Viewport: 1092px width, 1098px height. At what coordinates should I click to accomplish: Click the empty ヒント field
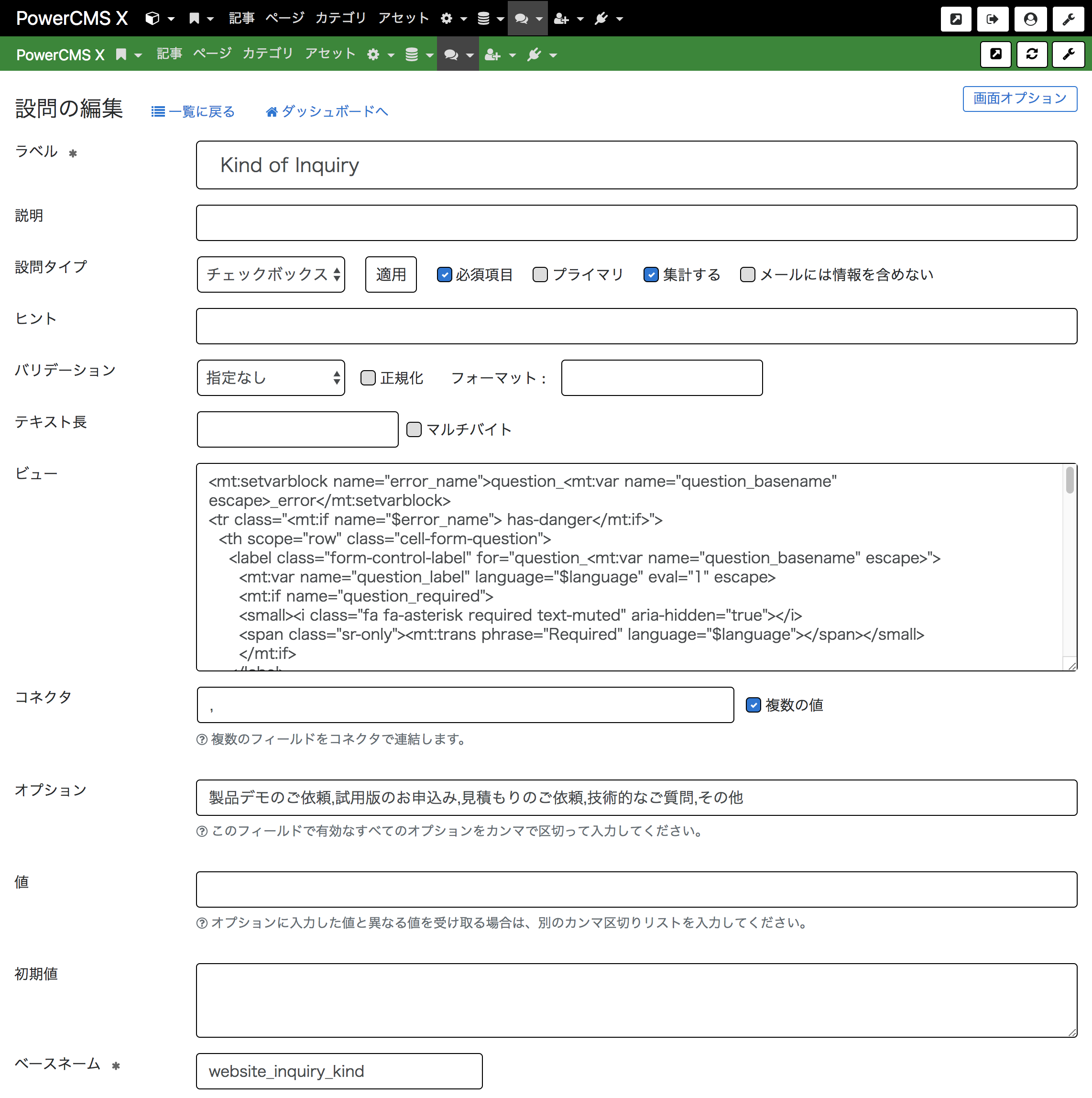(636, 326)
